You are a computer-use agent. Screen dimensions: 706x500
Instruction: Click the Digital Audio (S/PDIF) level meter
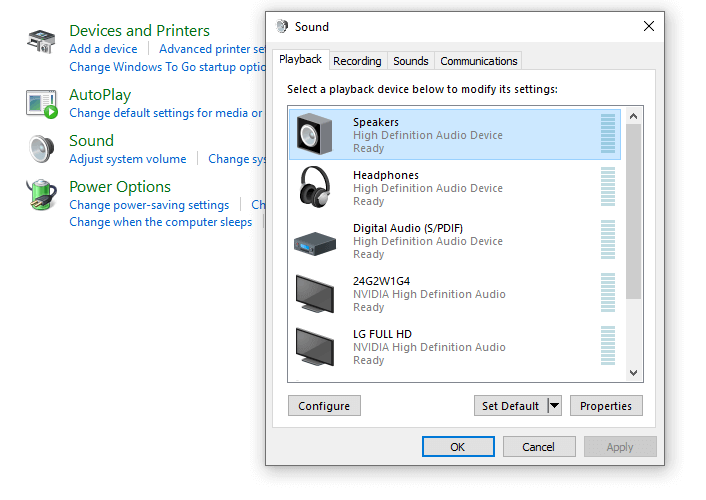[608, 240]
